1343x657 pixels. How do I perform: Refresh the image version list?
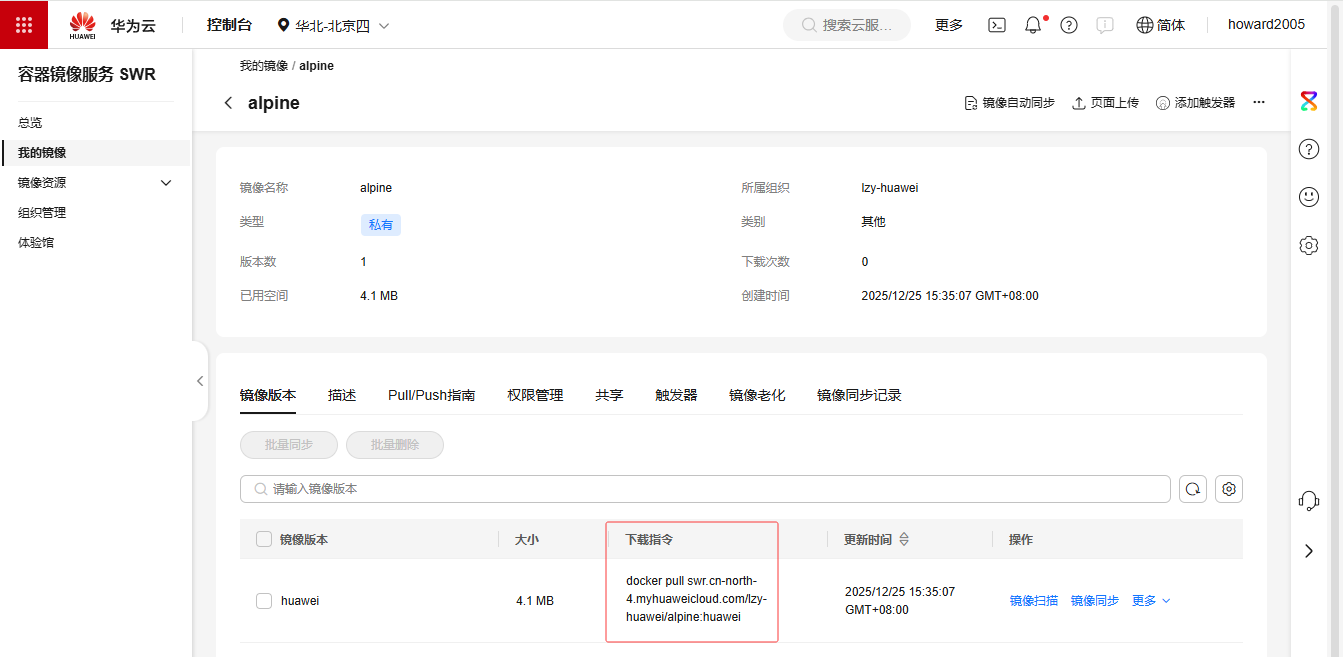pyautogui.click(x=1193, y=489)
